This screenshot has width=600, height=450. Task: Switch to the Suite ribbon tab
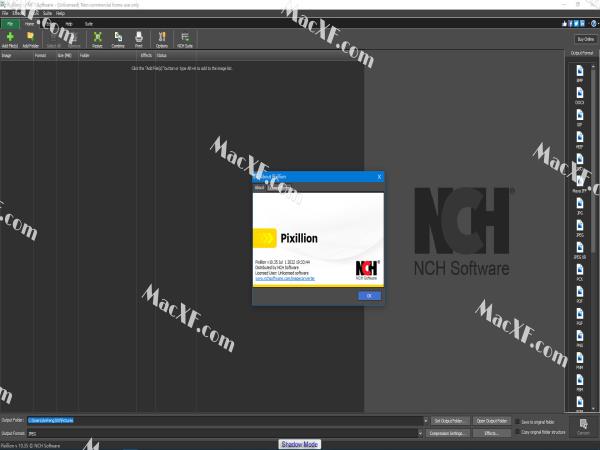pos(89,24)
